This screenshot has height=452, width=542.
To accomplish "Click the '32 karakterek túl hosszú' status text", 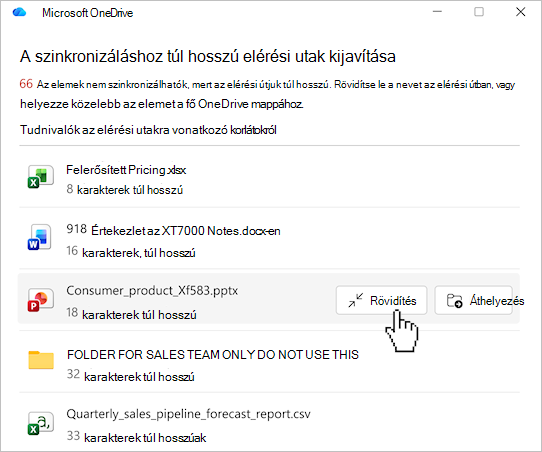I will click(x=130, y=376).
